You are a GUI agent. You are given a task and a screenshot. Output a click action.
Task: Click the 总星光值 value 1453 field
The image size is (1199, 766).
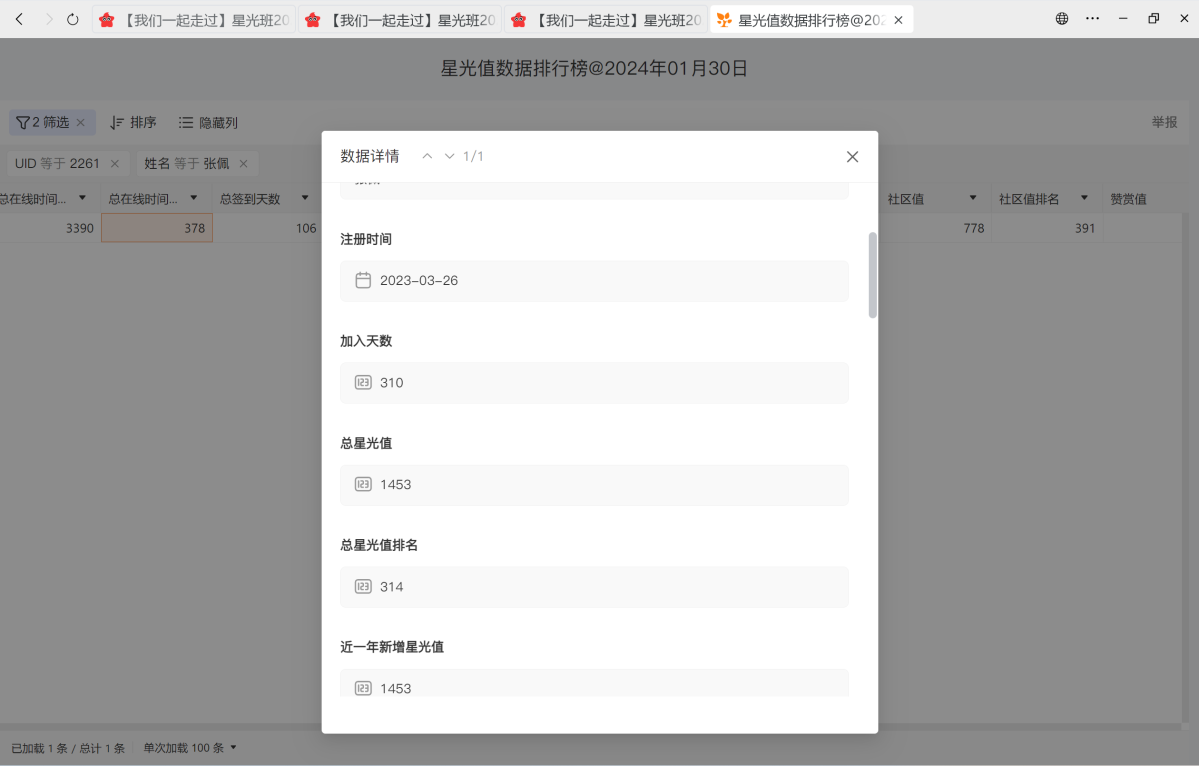point(594,485)
